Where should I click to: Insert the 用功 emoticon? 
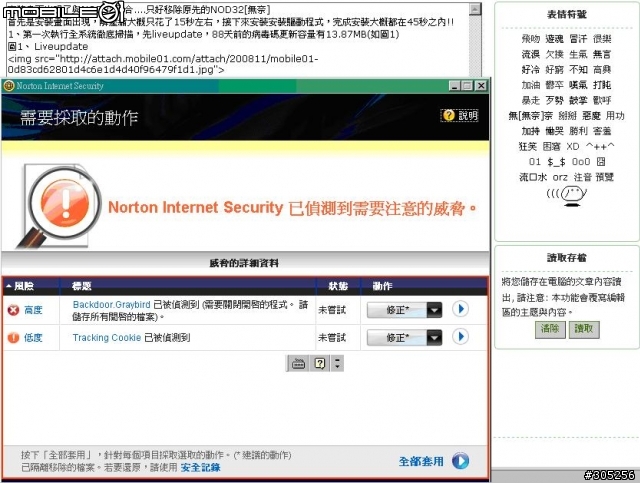615,116
